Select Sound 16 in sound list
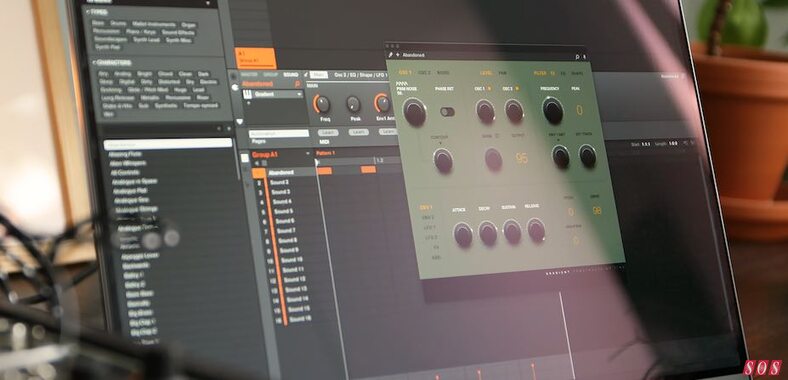The height and width of the screenshot is (380, 788). 300,318
